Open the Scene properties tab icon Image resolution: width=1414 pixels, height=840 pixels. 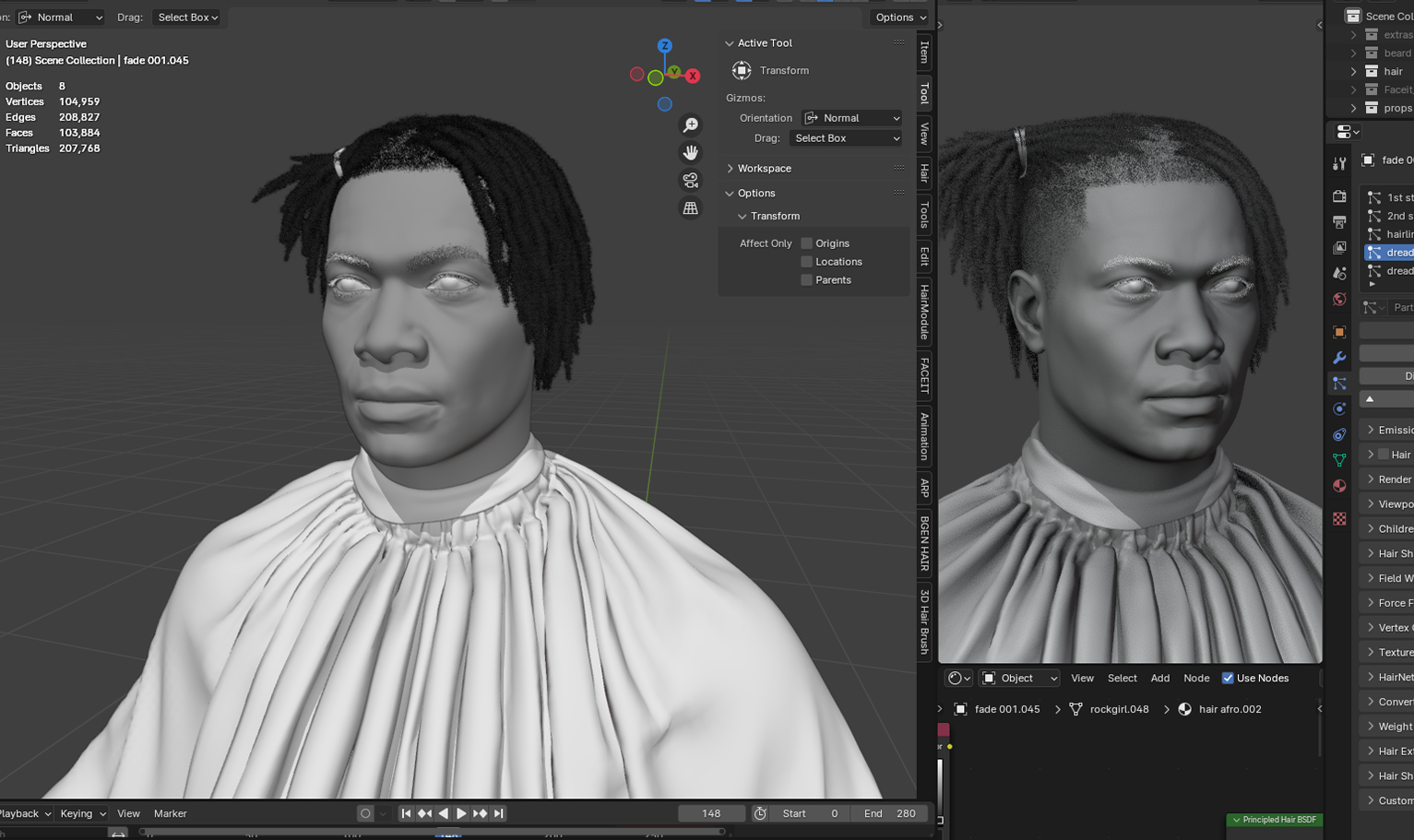pyautogui.click(x=1339, y=274)
